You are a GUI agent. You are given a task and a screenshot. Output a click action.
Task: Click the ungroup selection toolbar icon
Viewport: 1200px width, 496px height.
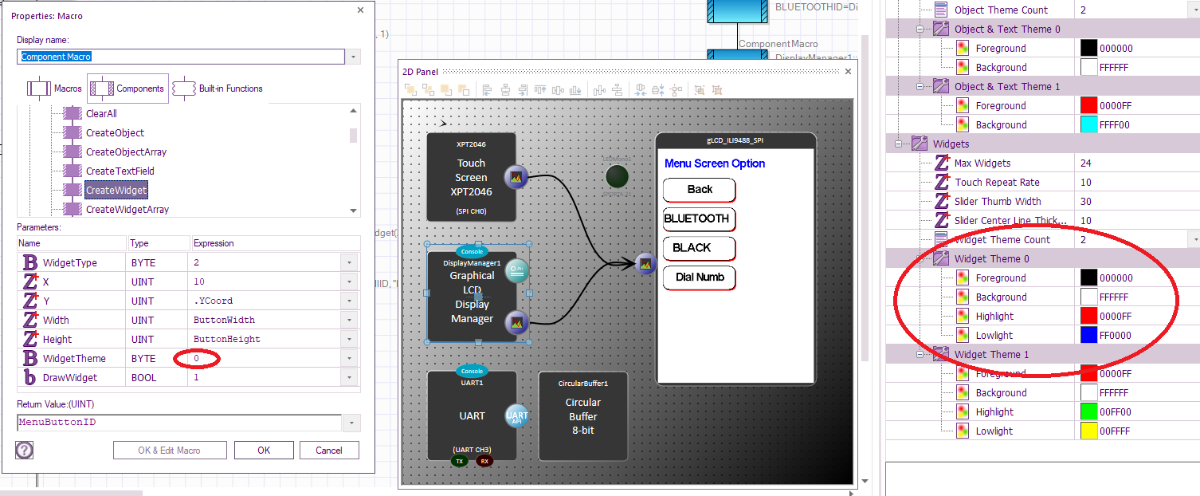[718, 89]
